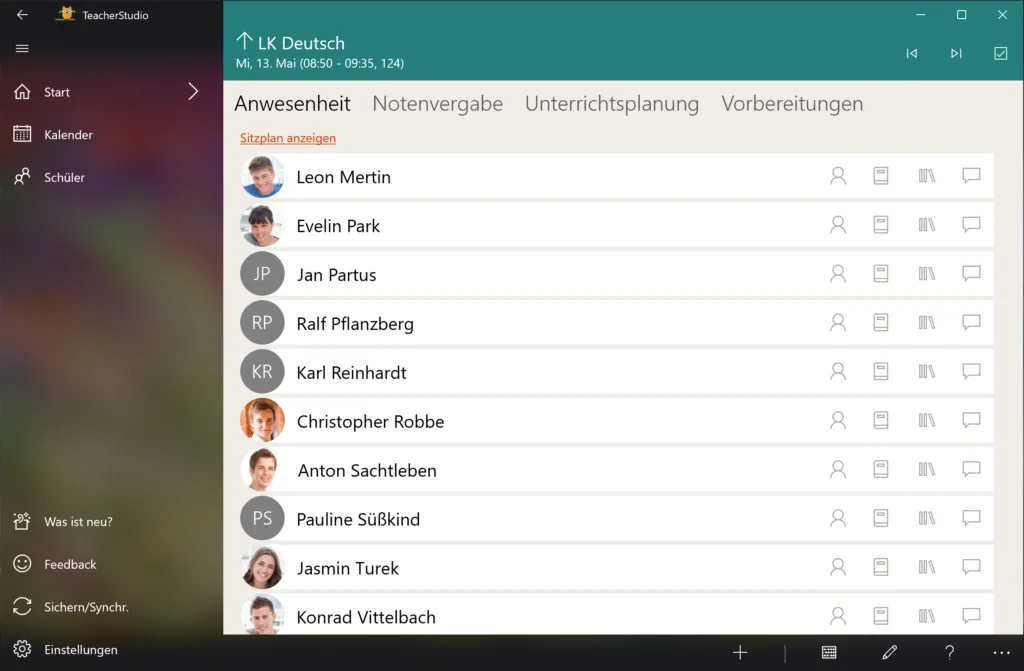Expand the Start chevron arrow
The width and height of the screenshot is (1024, 671).
click(193, 91)
